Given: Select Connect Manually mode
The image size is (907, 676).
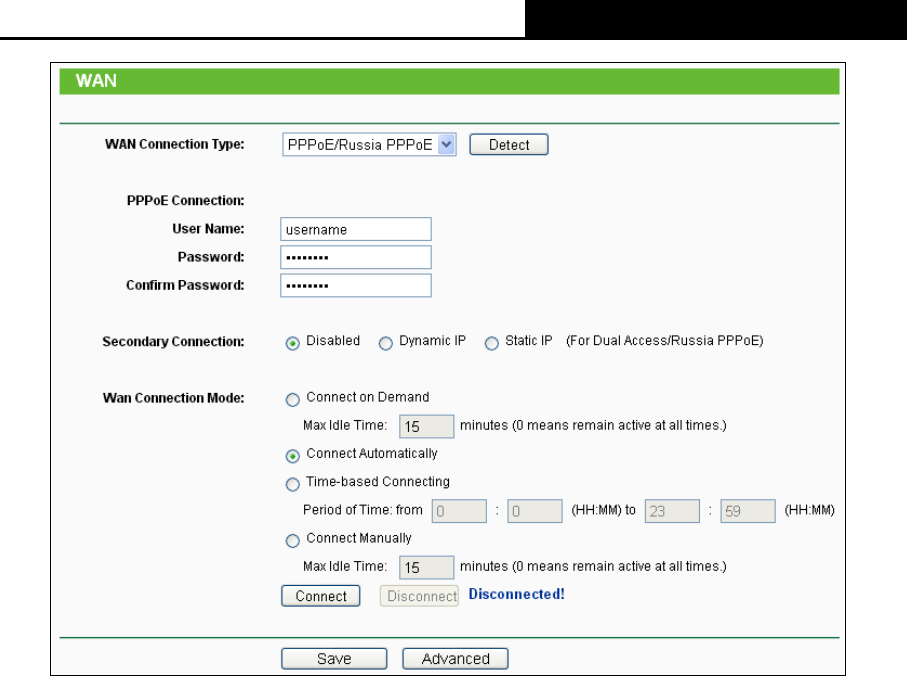Looking at the screenshot, I should coord(293,541).
